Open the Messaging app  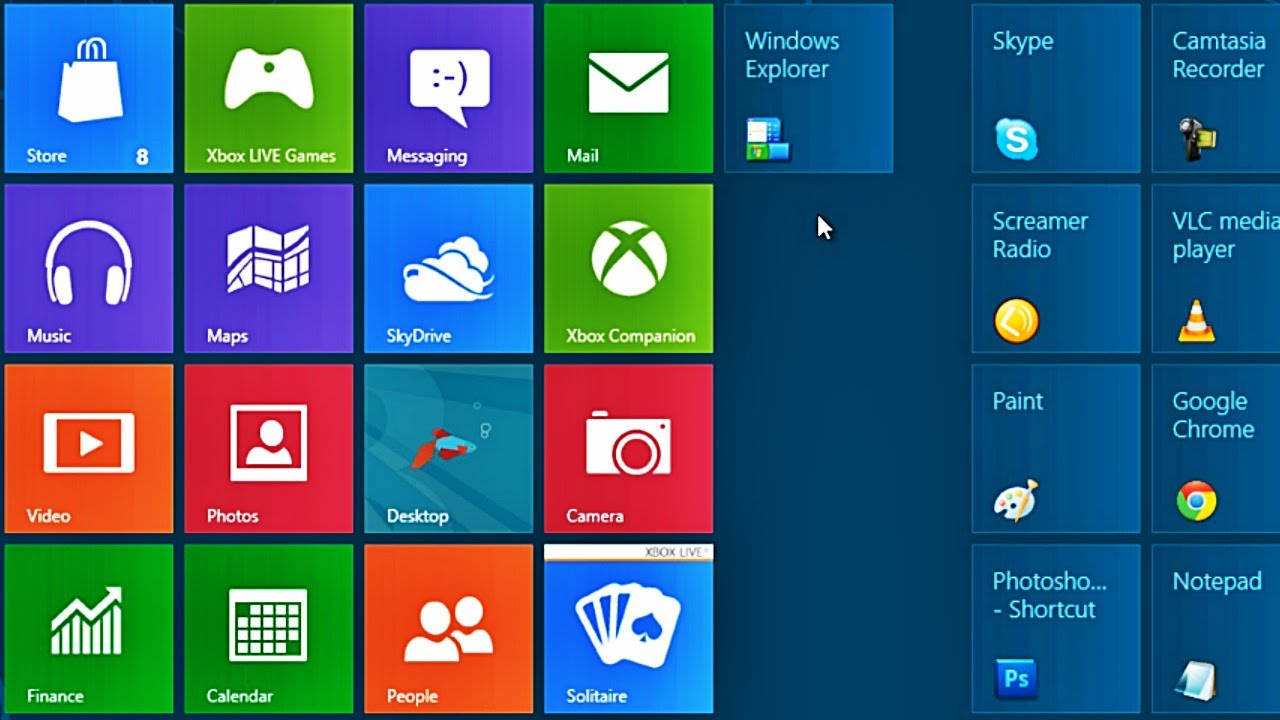click(x=448, y=88)
